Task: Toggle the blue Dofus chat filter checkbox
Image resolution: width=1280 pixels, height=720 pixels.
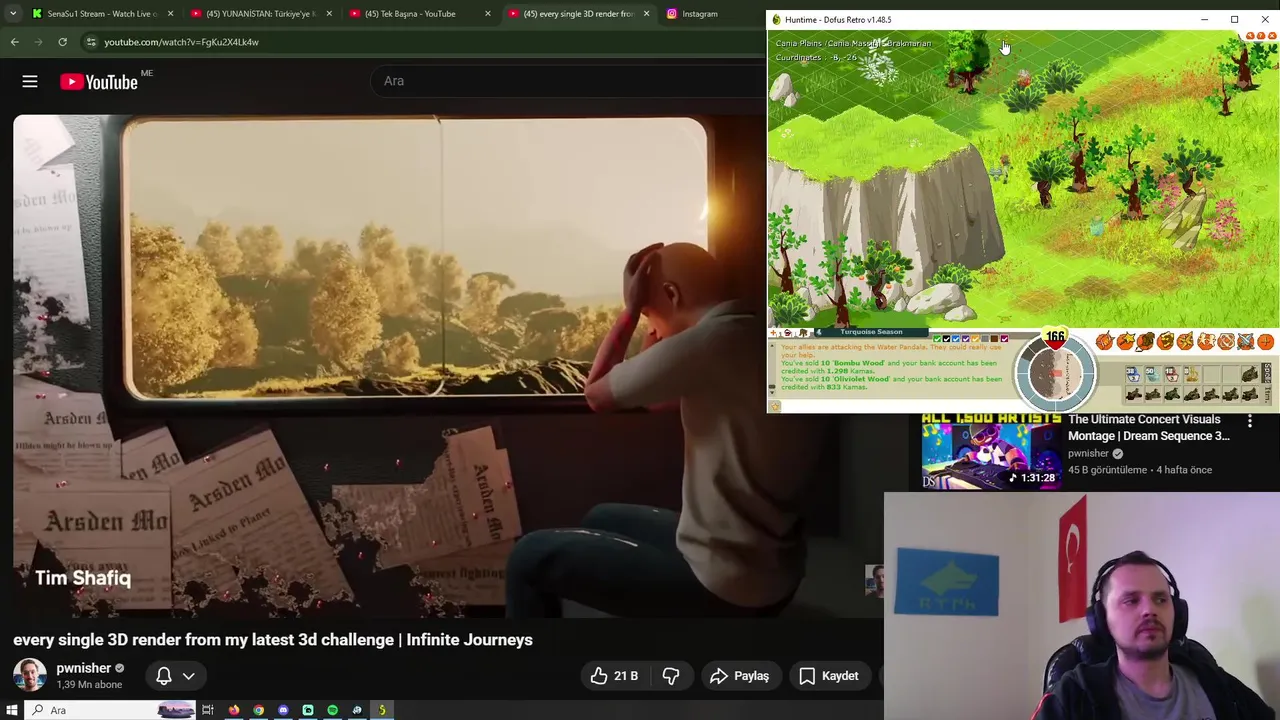Action: (956, 339)
